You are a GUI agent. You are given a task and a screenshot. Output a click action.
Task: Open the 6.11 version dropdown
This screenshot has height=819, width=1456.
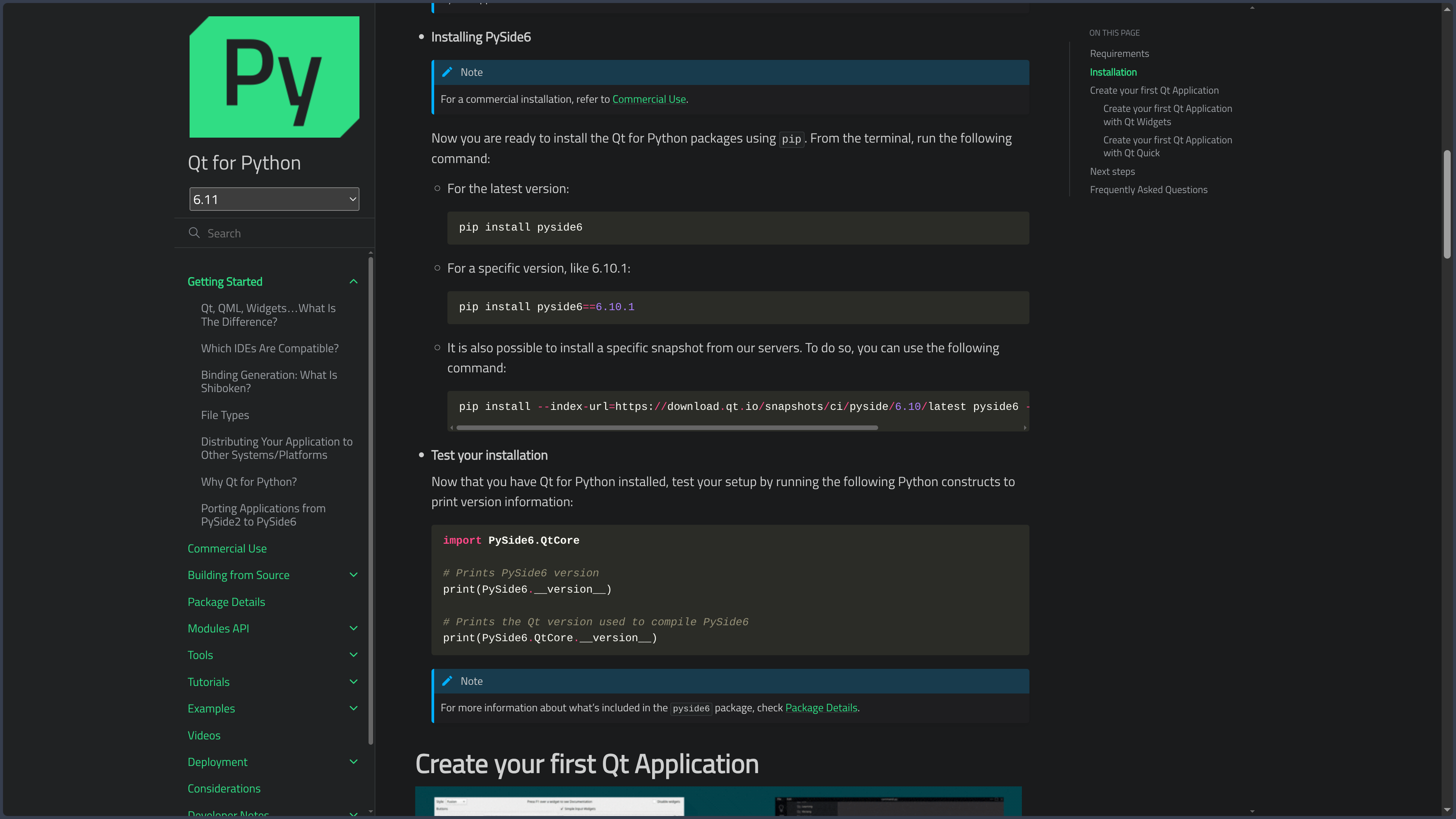tap(274, 199)
